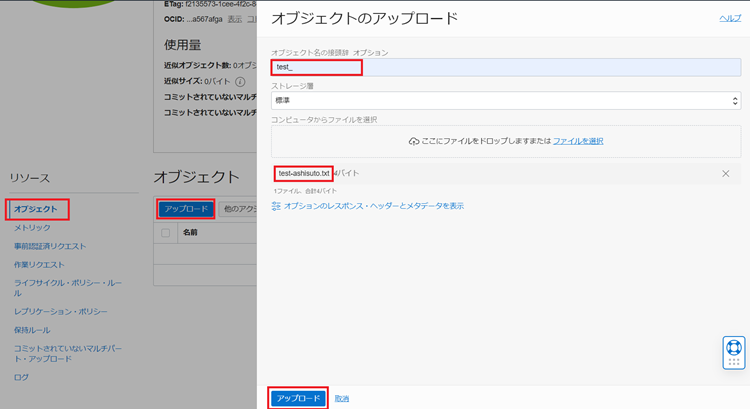Viewport: 750px width, 409px height.
Task: Remove the test-ashisuto.txt file with the X icon
Action: click(726, 174)
